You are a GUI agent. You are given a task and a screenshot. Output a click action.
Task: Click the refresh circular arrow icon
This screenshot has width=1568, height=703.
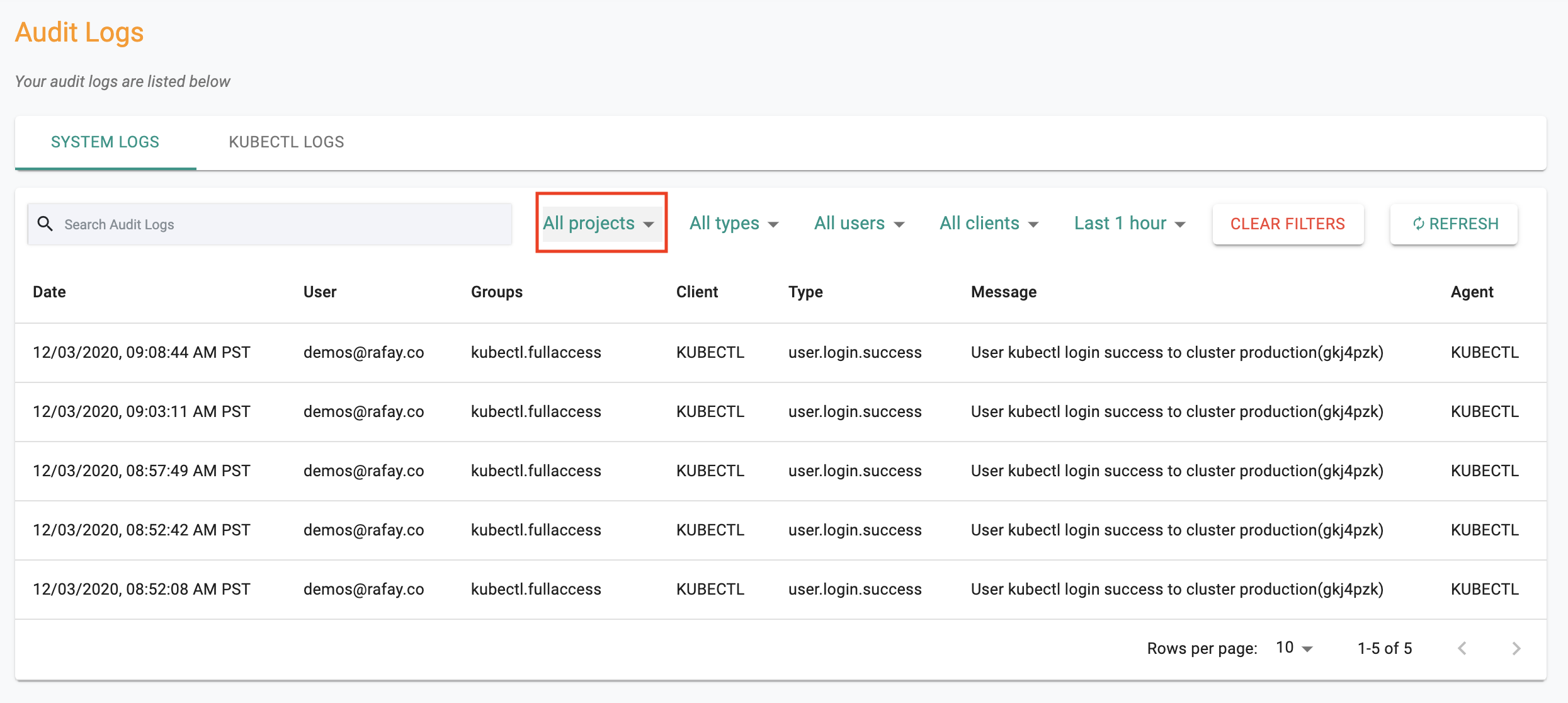pos(1418,224)
